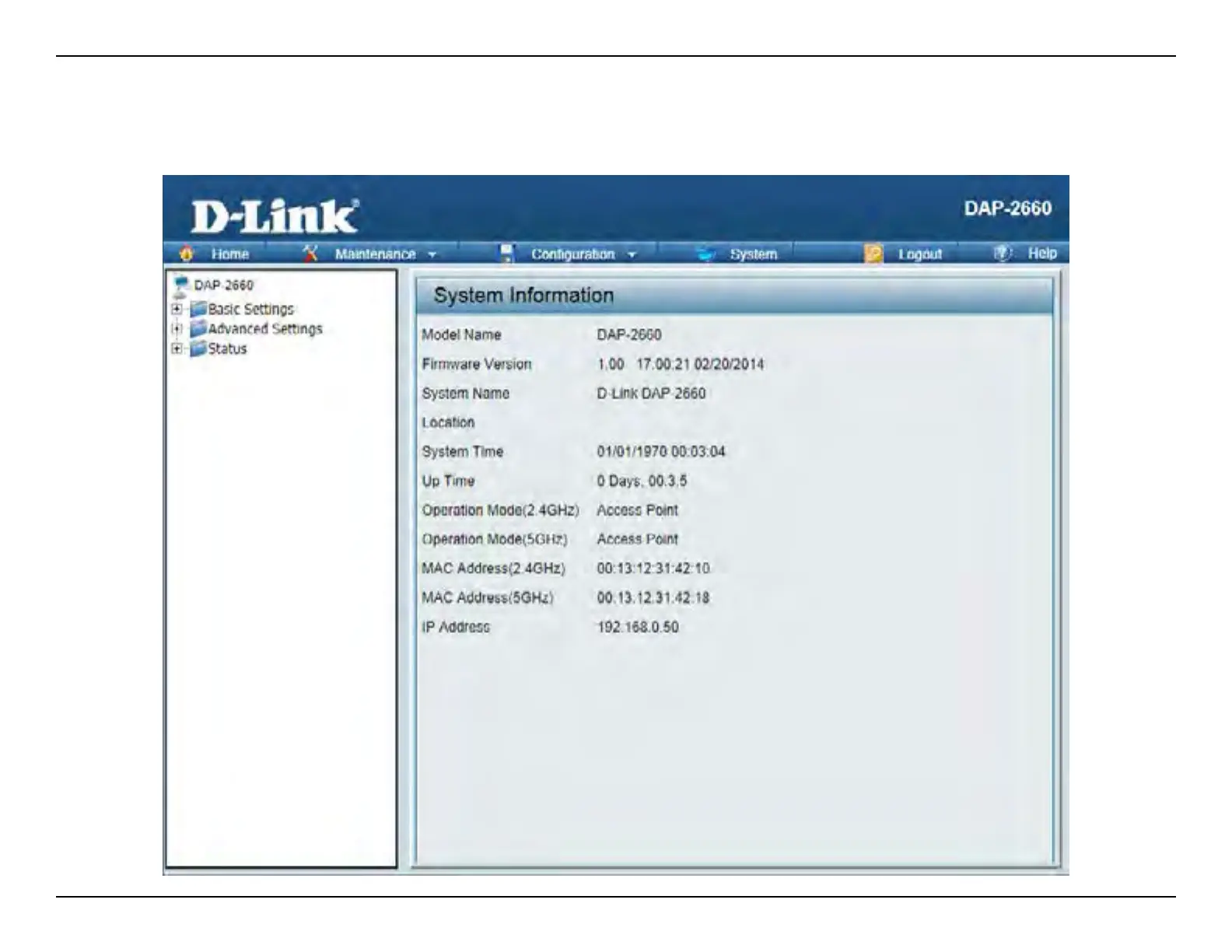Click the Help question mark icon
Viewport: 1232px width, 952px height.
[x=1003, y=253]
